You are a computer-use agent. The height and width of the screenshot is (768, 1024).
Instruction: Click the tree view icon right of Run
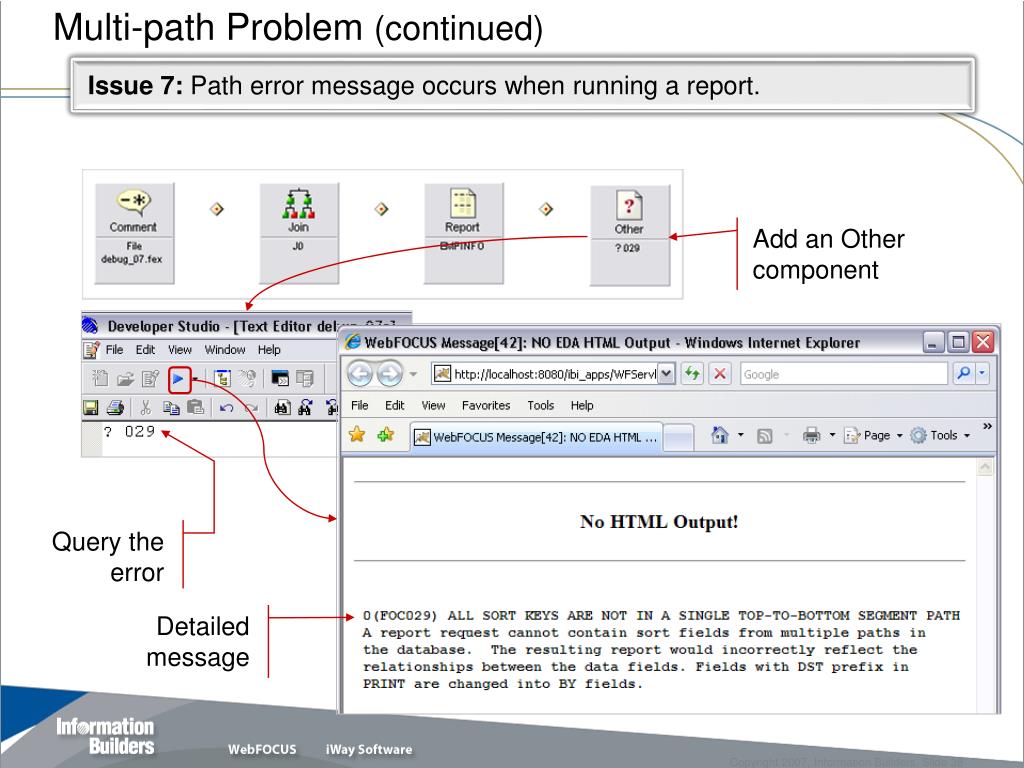tap(223, 378)
